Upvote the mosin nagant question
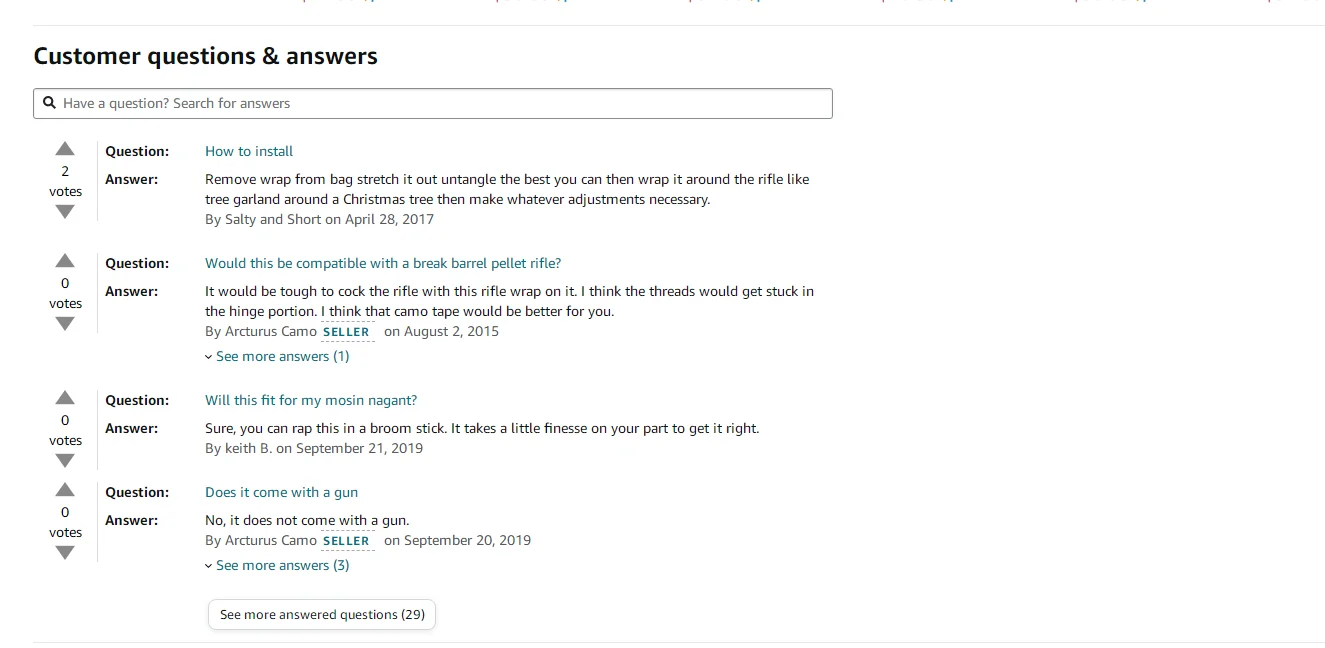Viewport: 1325px width, 648px height. (x=65, y=398)
